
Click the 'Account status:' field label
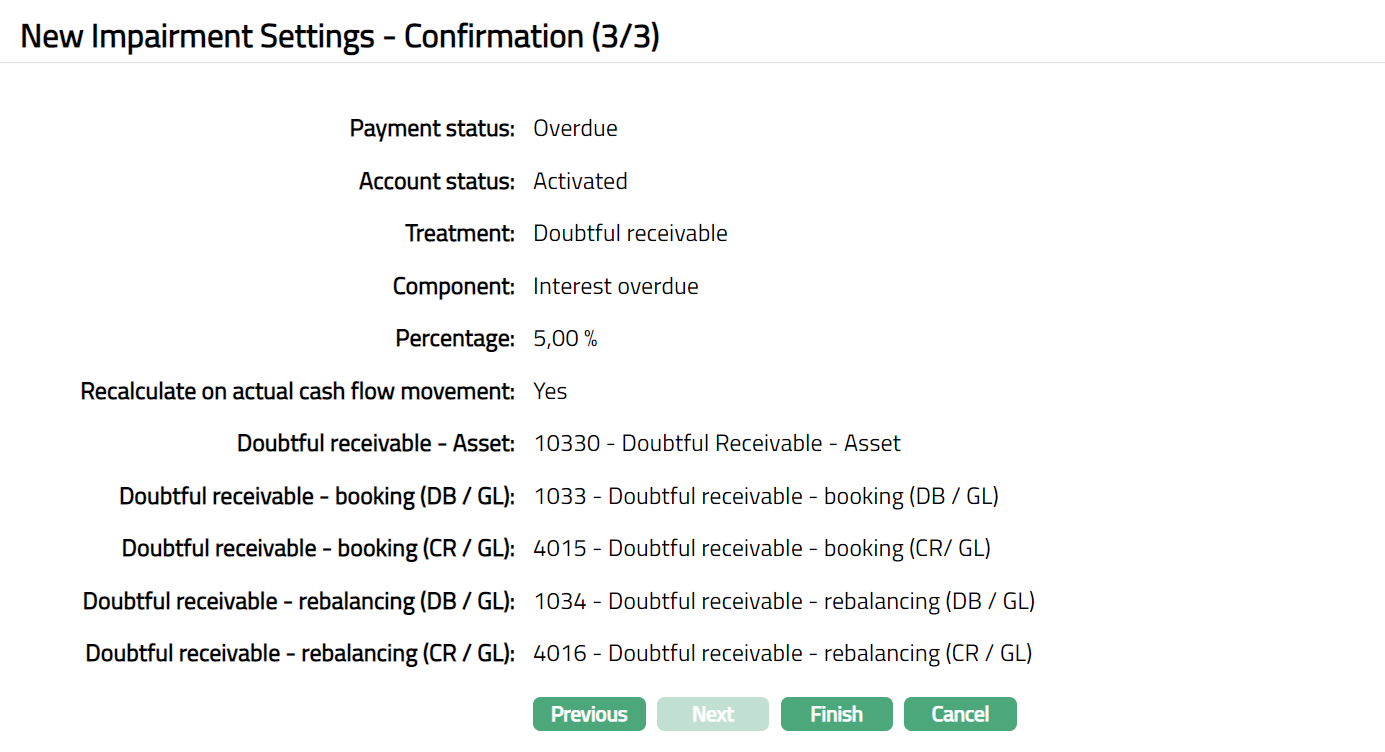(437, 182)
